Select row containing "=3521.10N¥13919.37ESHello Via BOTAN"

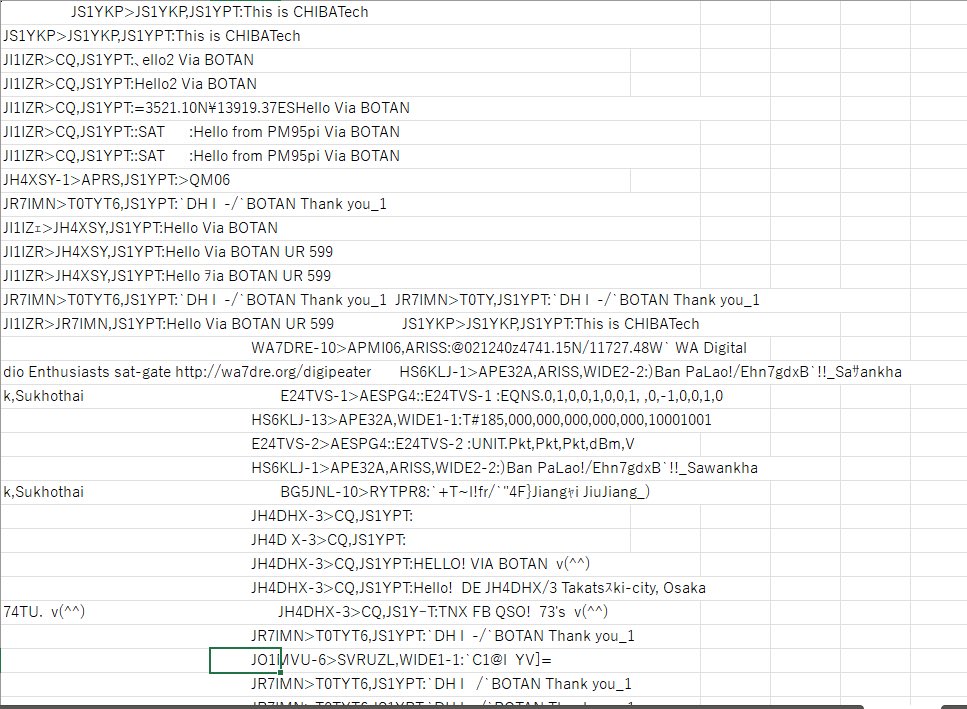point(206,108)
